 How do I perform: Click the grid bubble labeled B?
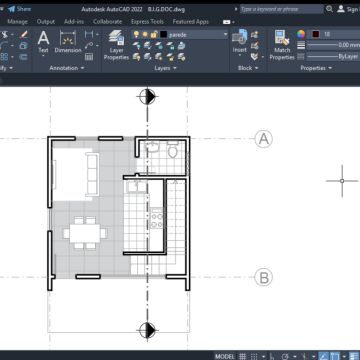pyautogui.click(x=264, y=277)
